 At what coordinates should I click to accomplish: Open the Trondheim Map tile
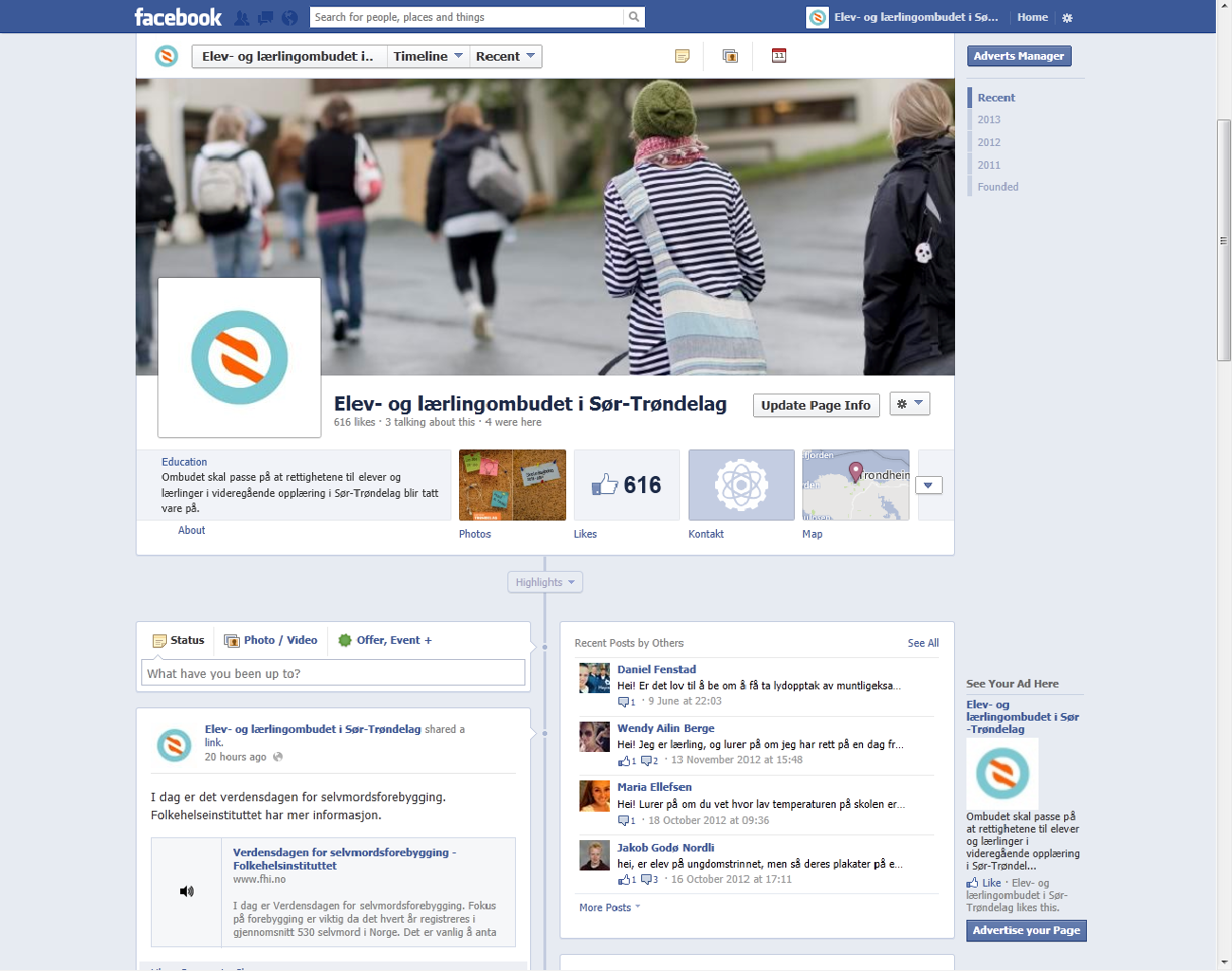855,485
